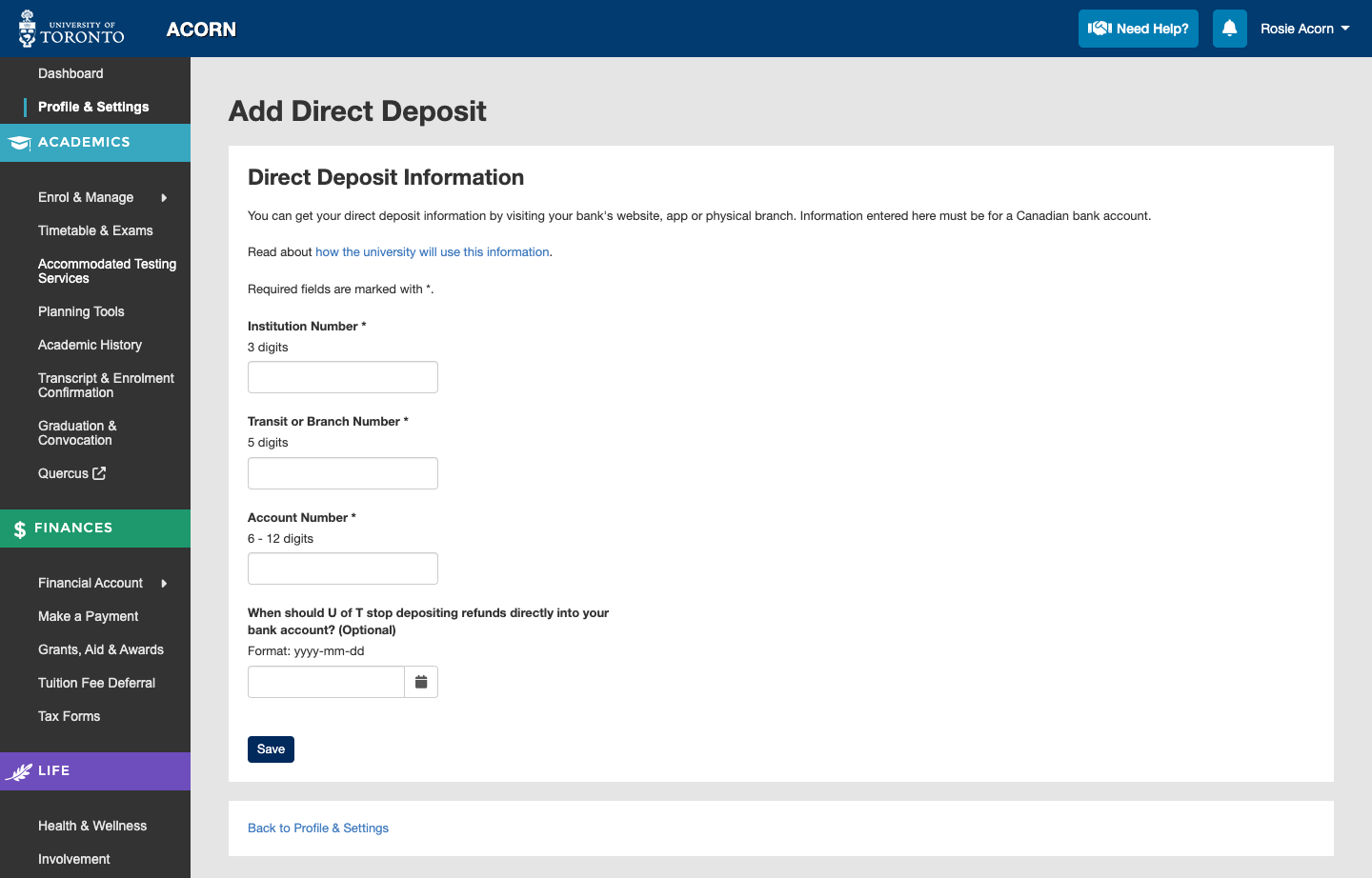1372x878 pixels.
Task: Open notifications bell icon
Action: [x=1230, y=29]
